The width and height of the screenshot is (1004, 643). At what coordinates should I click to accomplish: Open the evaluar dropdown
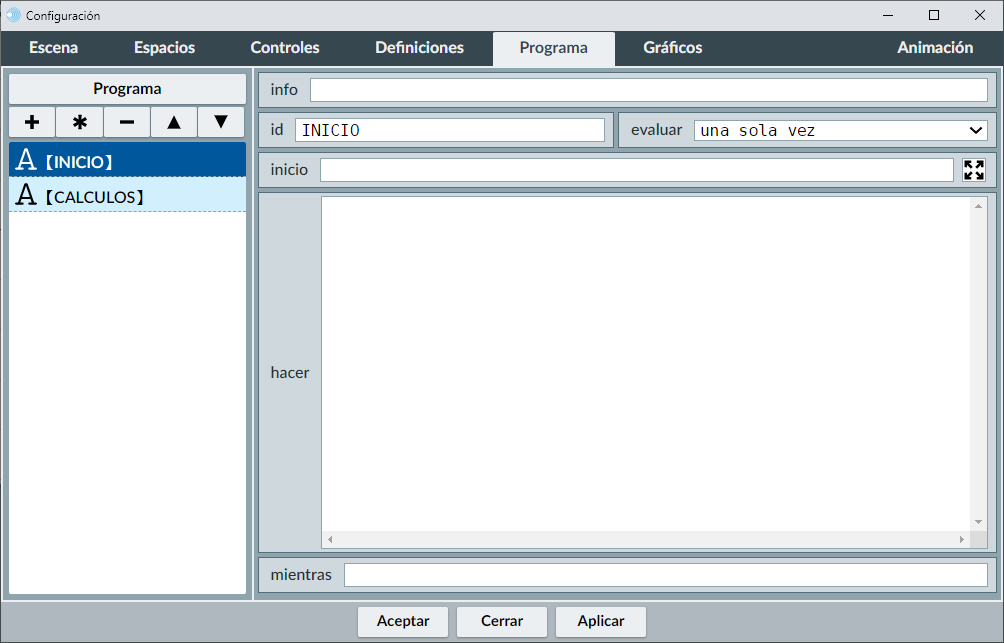[x=840, y=130]
